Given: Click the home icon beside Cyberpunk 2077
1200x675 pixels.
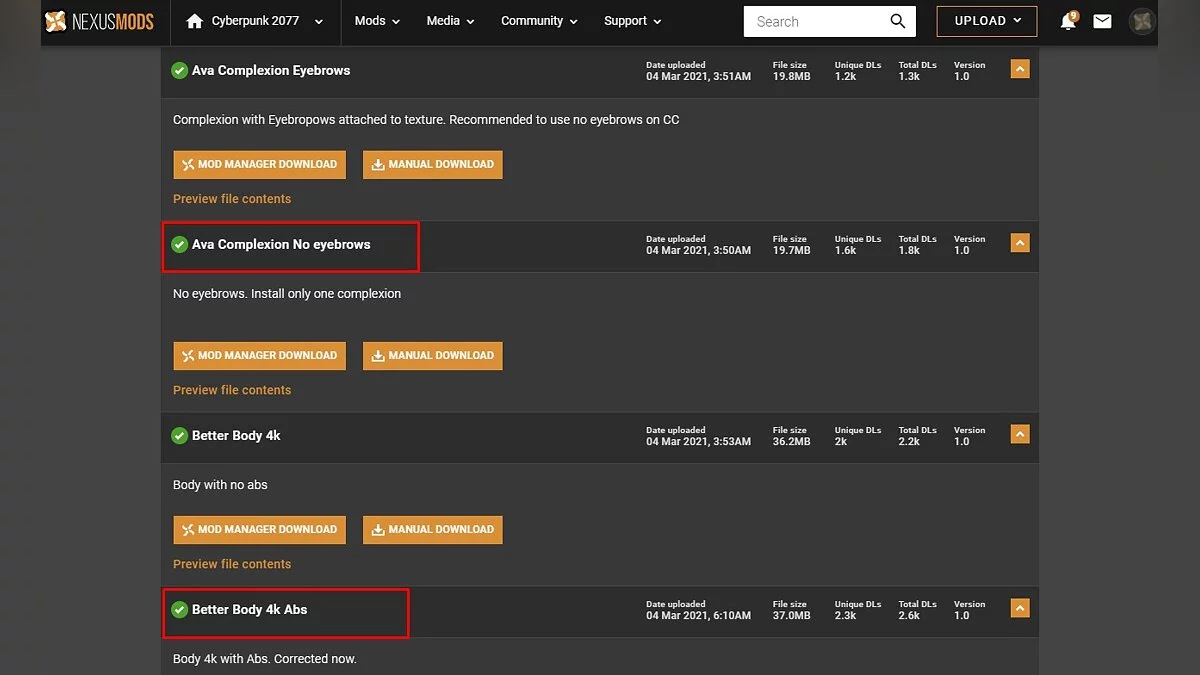Looking at the screenshot, I should (194, 21).
